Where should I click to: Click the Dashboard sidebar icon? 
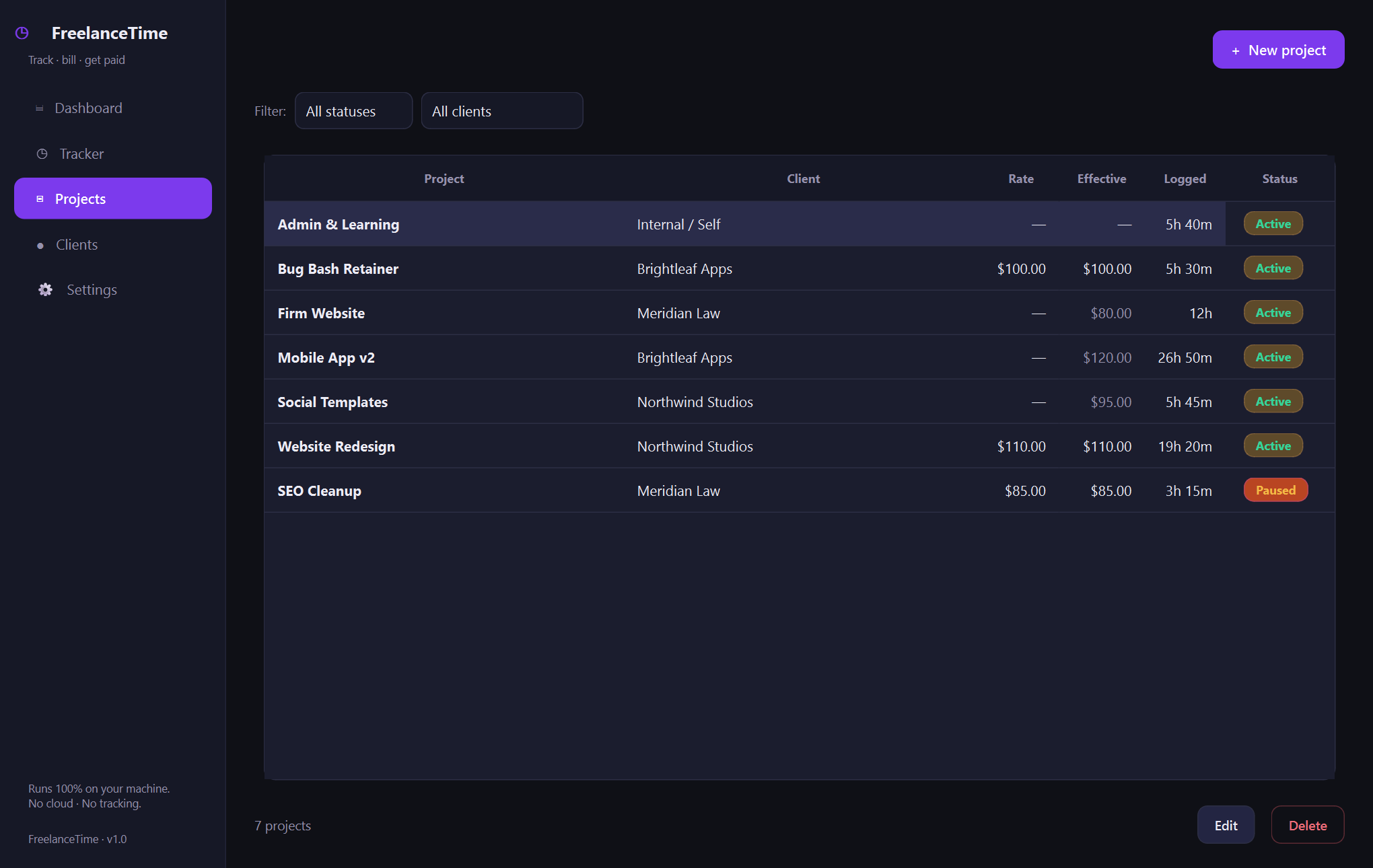click(40, 108)
